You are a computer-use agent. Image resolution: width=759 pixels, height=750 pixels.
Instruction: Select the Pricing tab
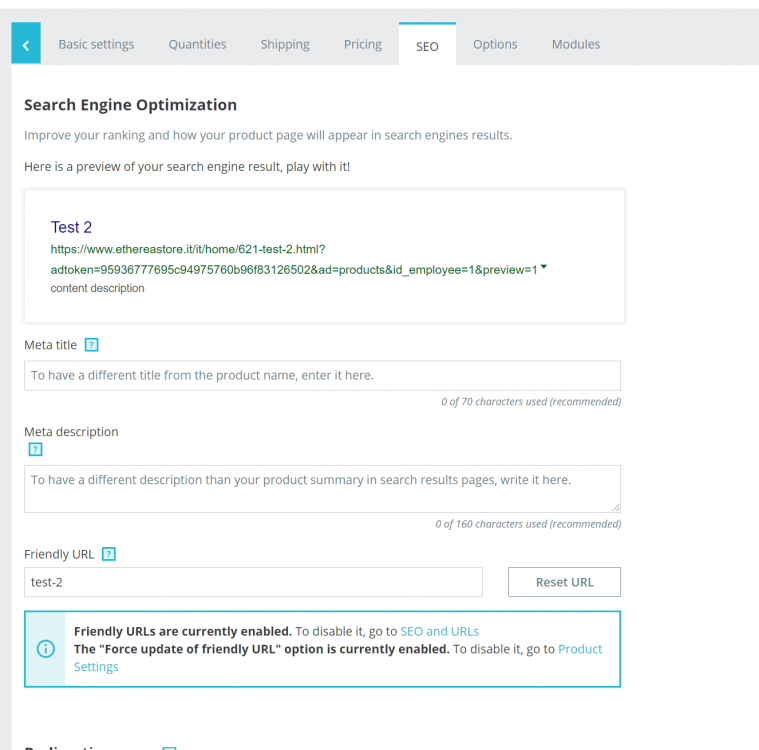coord(363,44)
